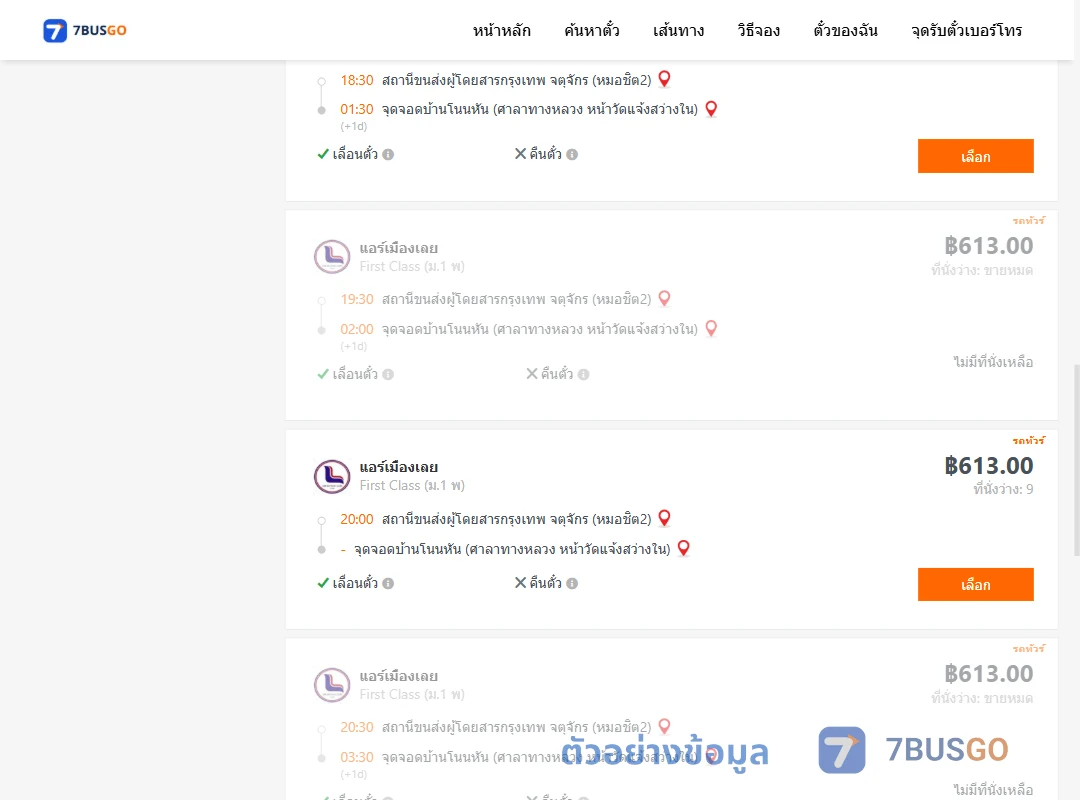Click info icon beside คืนตั๋ว in 20:00 trip
This screenshot has width=1080, height=800.
[x=572, y=583]
